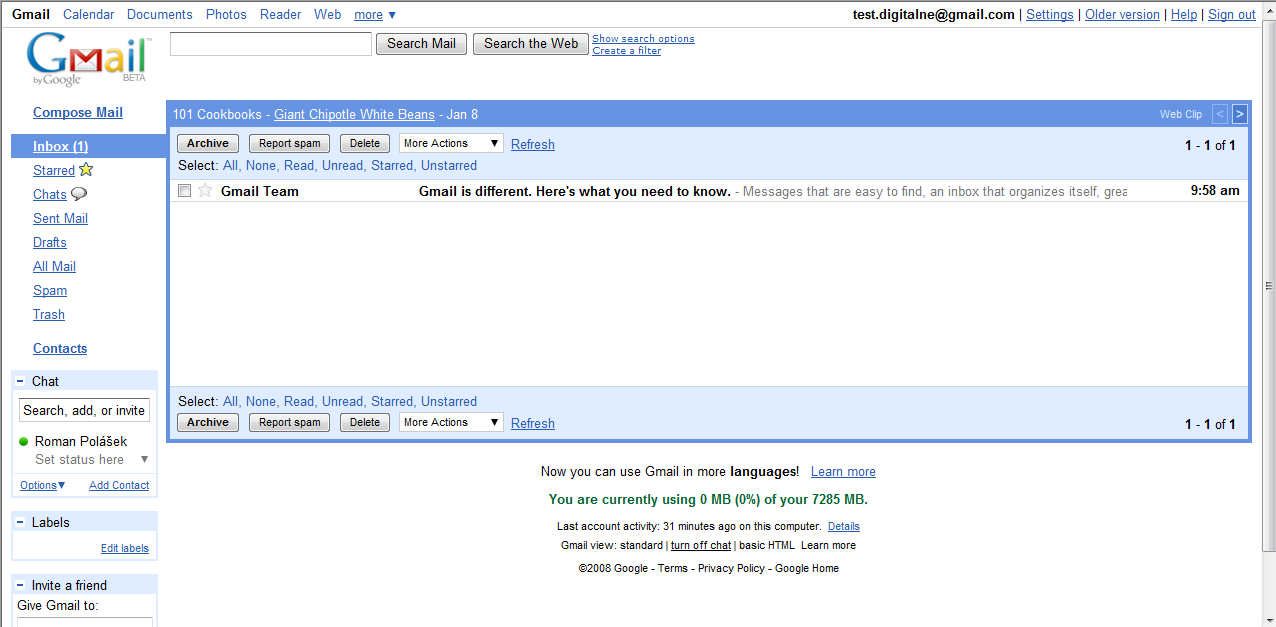Viewport: 1276px width, 627px height.
Task: Click the Search the Web button
Action: coord(531,43)
